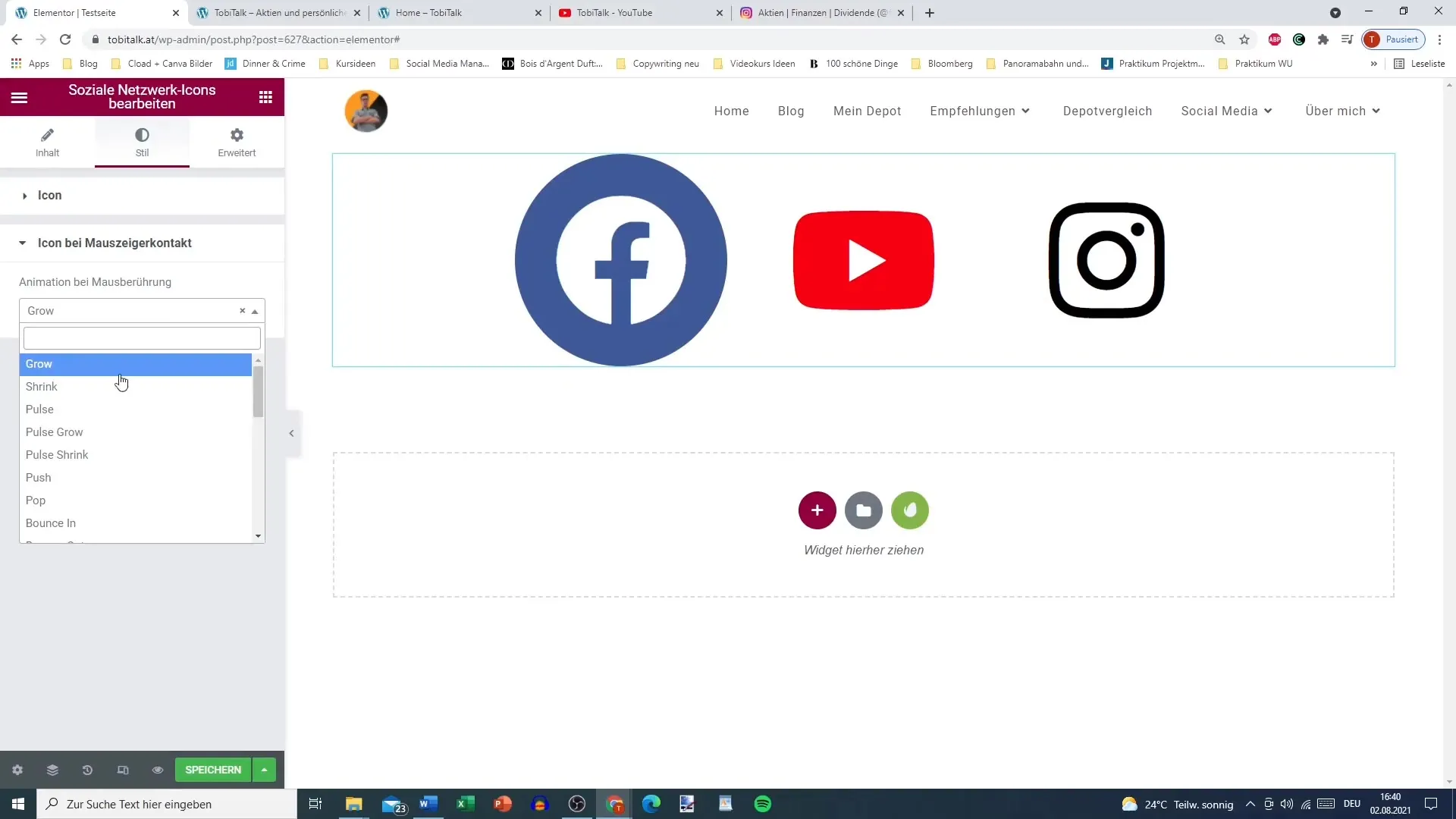Open the Leseliste reading list
The height and width of the screenshot is (819, 1456).
point(1420,64)
